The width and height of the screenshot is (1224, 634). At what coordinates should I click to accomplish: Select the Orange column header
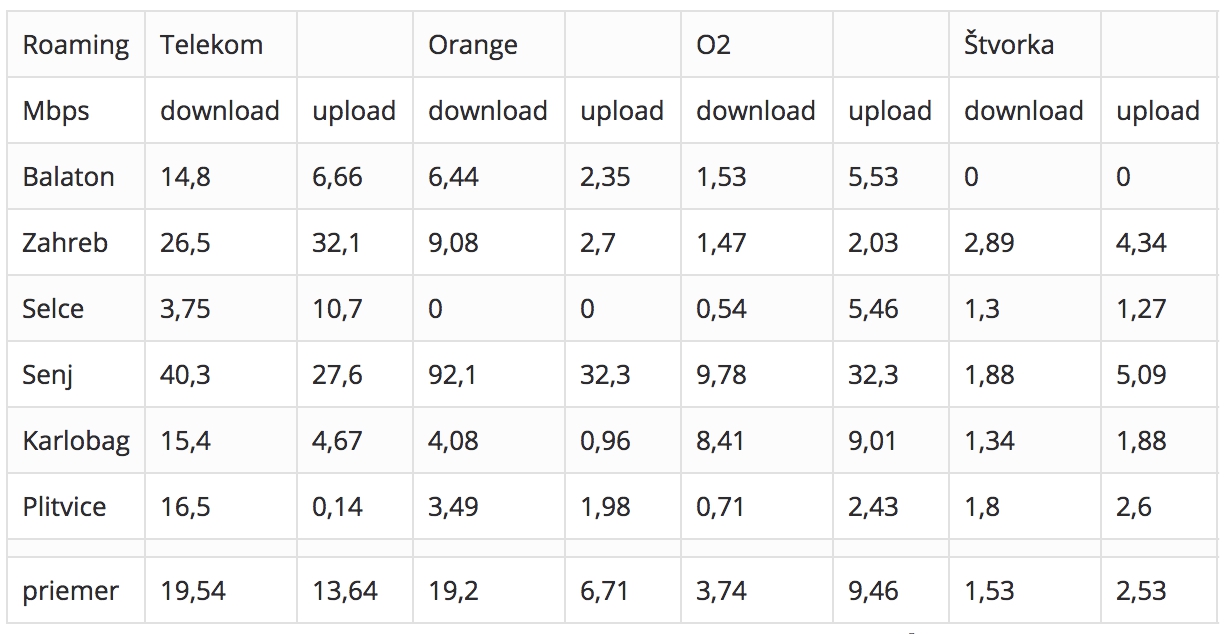pyautogui.click(x=473, y=45)
